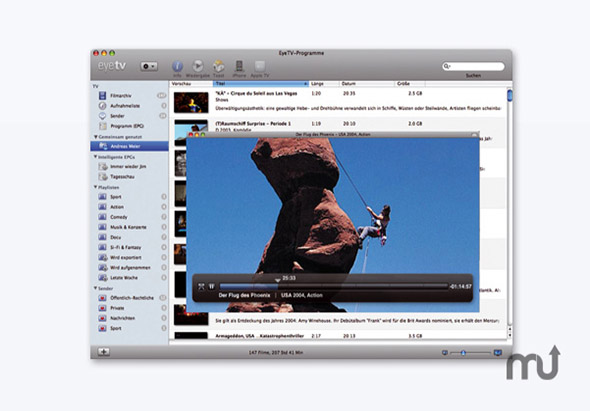Open the Tagesschau smart guide
This screenshot has width=590, height=411.
pos(122,177)
